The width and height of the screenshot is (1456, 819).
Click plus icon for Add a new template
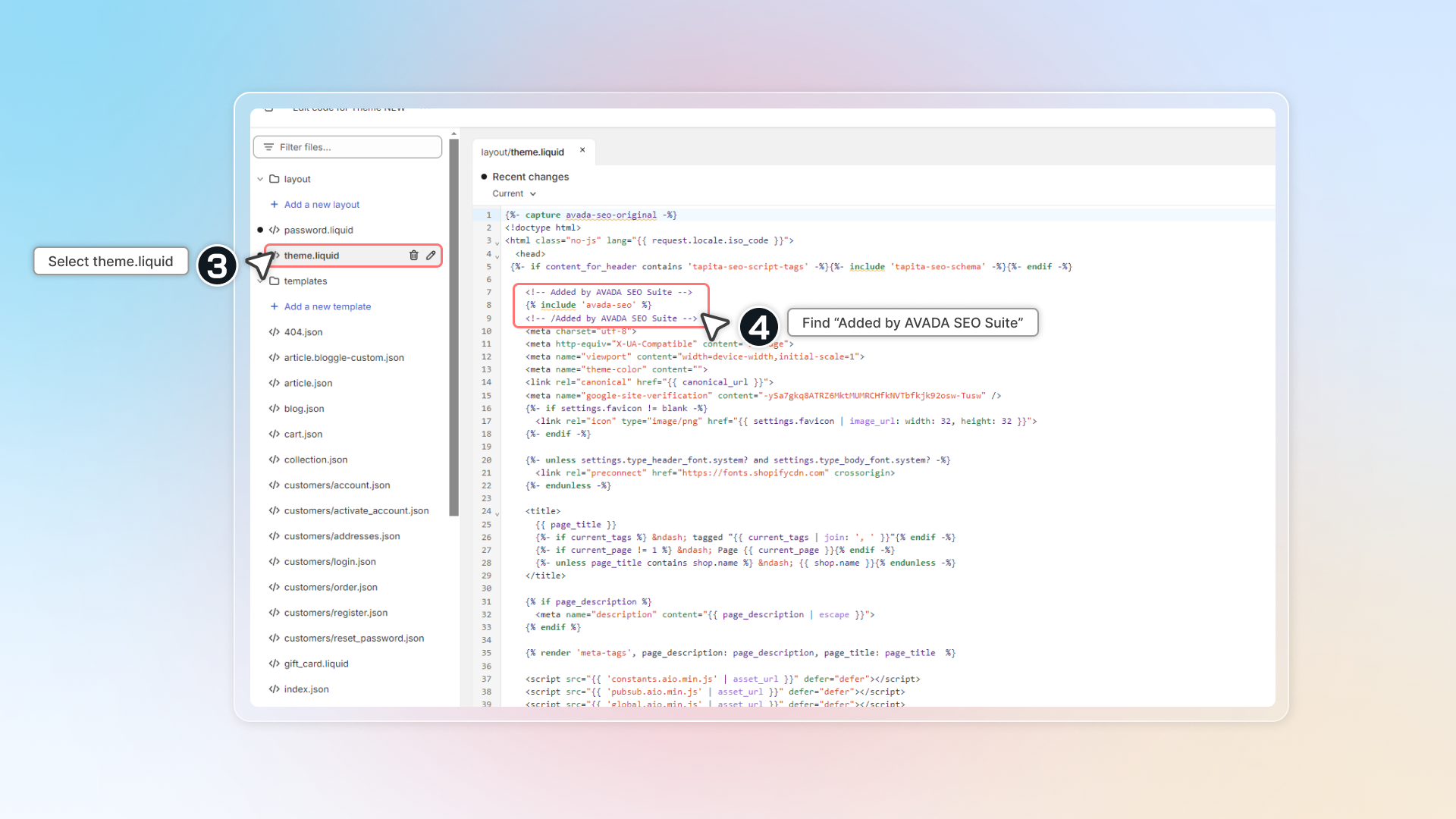pos(275,306)
